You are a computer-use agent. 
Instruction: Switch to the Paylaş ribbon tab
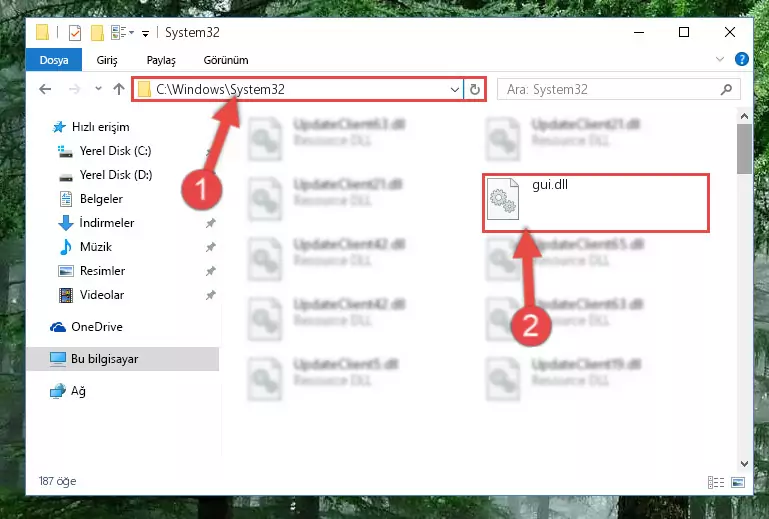coord(161,60)
